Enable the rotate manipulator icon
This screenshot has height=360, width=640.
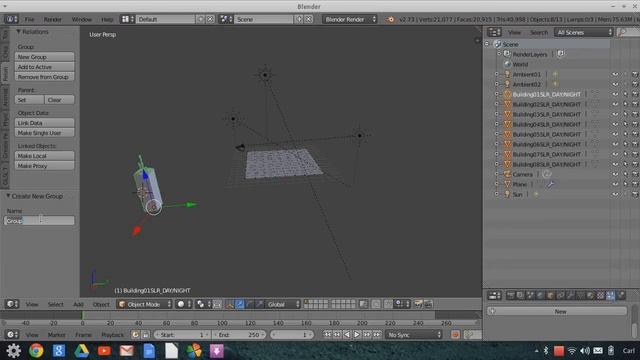pyautogui.click(x=249, y=304)
